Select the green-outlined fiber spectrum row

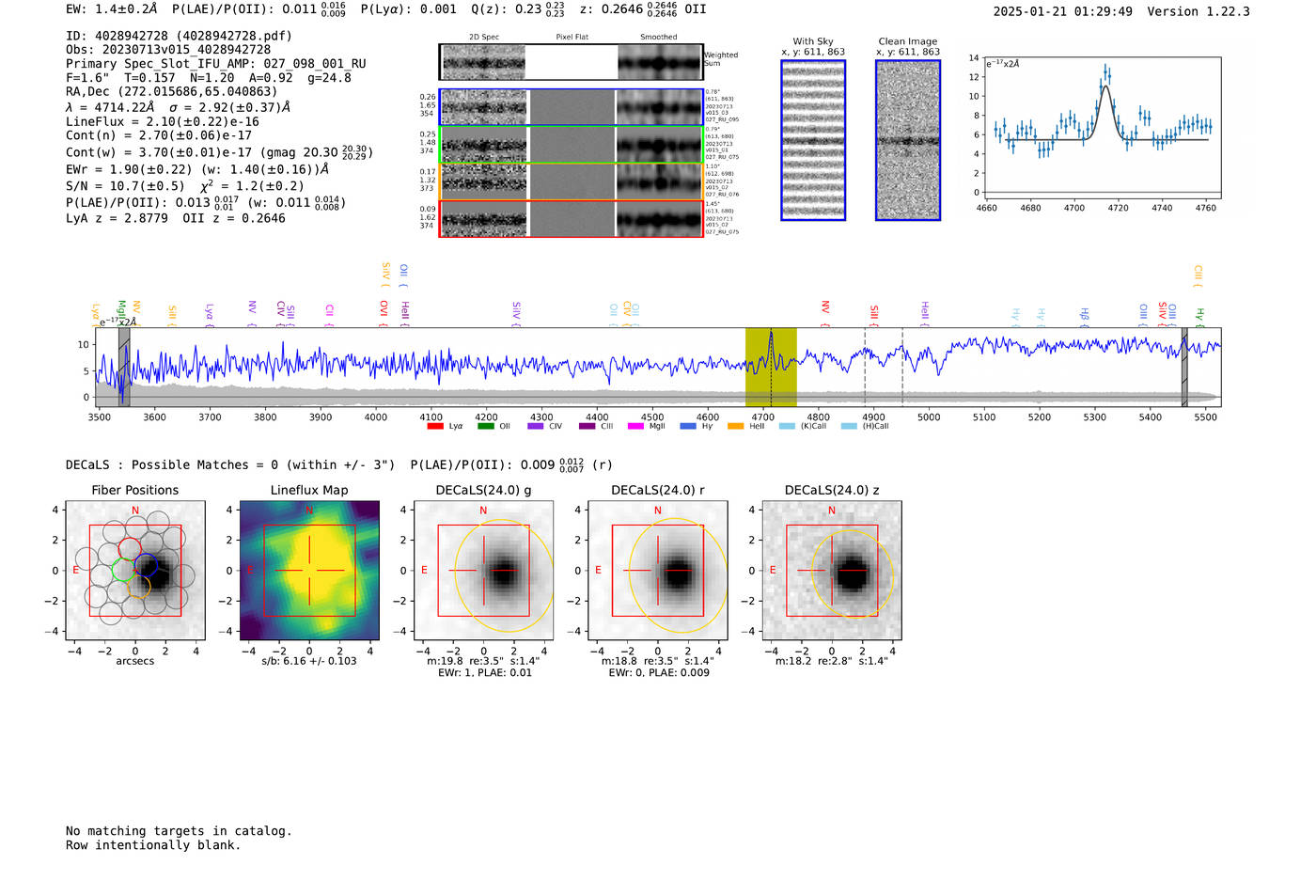[572, 145]
